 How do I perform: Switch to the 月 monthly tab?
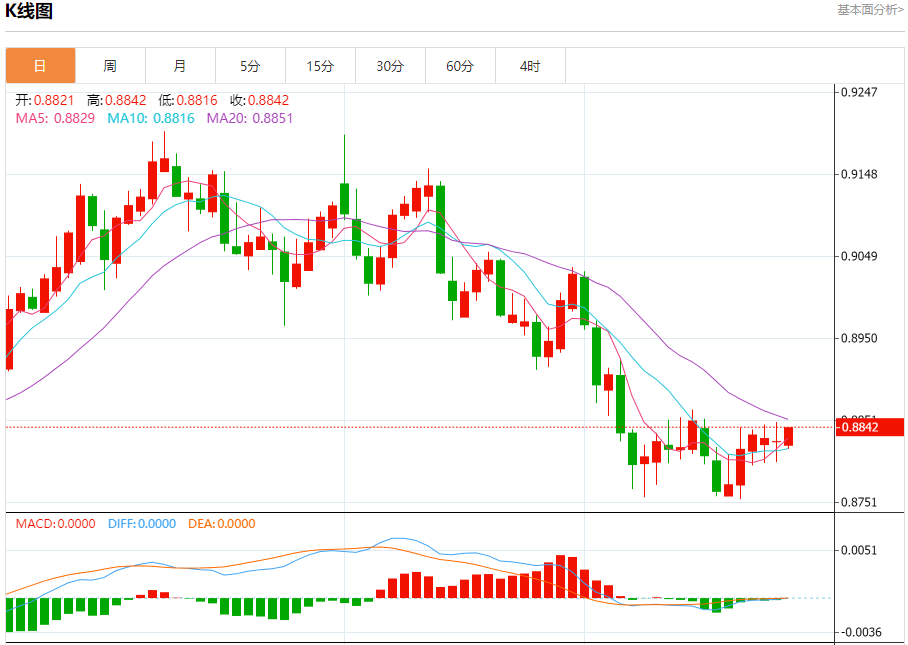tap(180, 66)
